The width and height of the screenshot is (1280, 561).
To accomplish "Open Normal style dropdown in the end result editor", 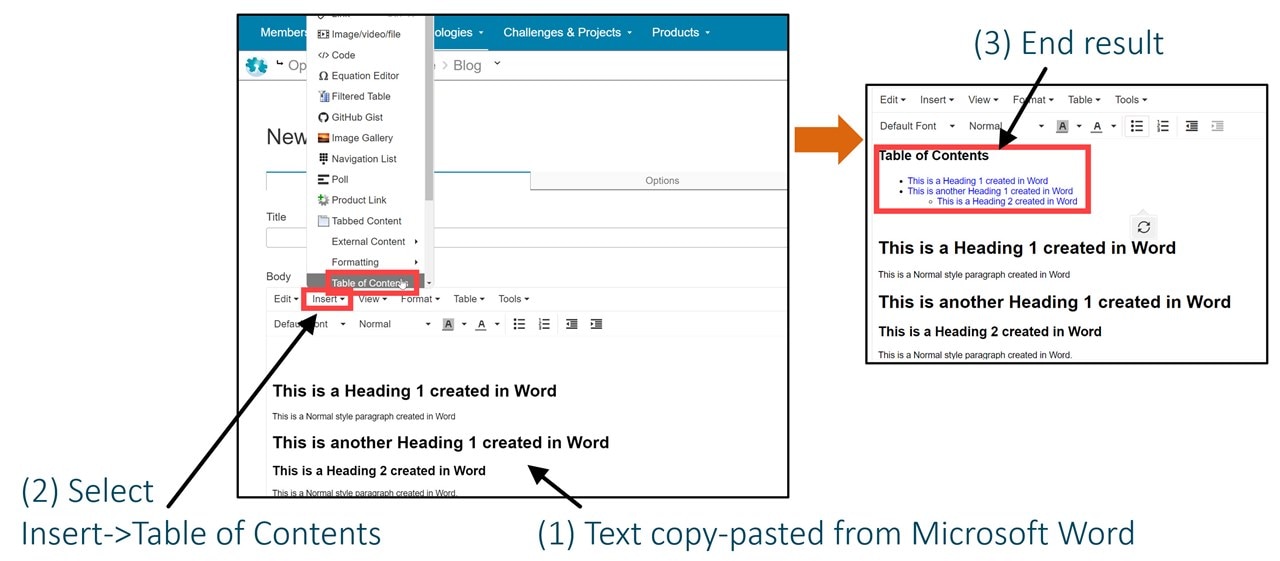I will click(1005, 126).
